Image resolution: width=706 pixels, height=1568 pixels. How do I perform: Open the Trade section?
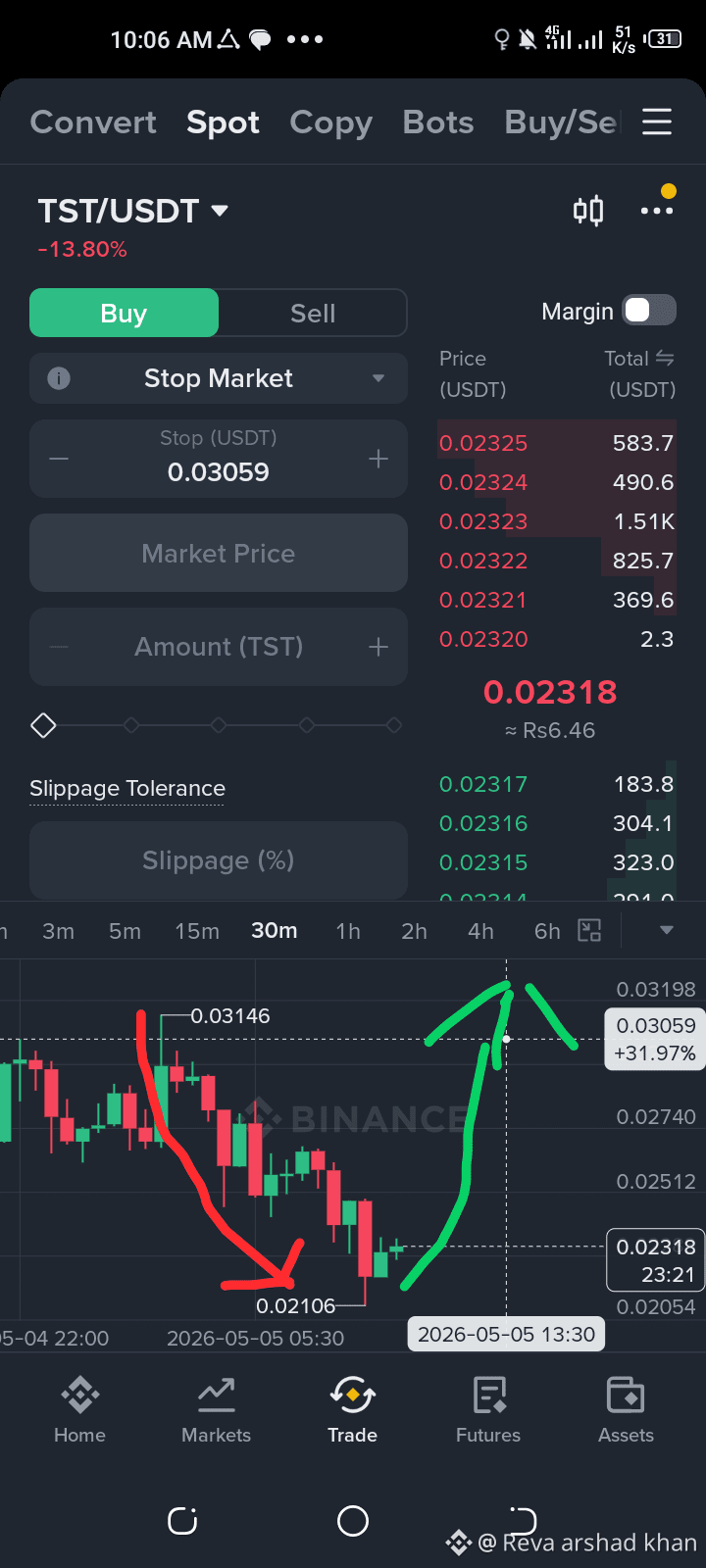click(352, 1410)
